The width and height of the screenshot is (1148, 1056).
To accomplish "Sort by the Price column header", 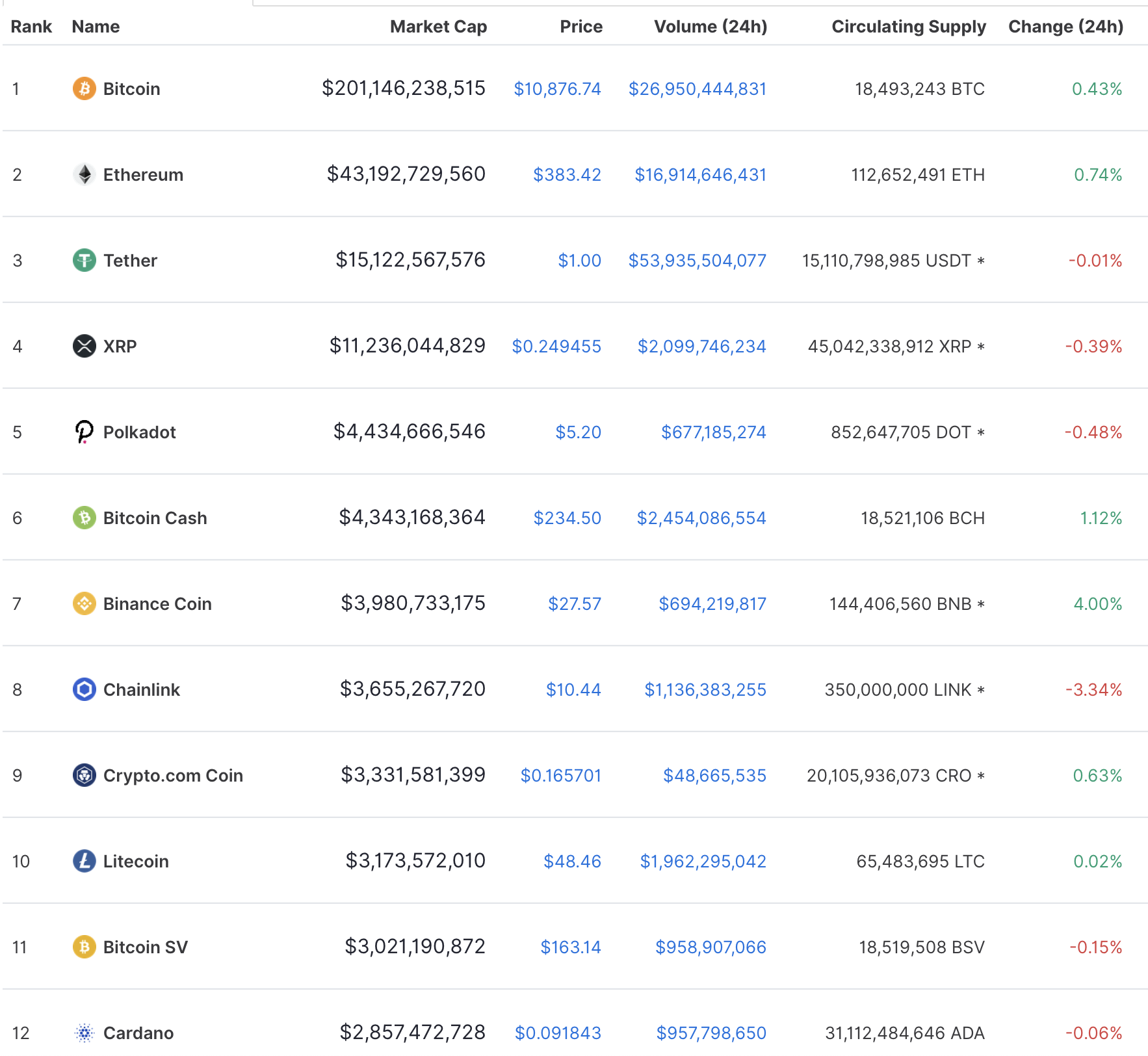I will 581,27.
